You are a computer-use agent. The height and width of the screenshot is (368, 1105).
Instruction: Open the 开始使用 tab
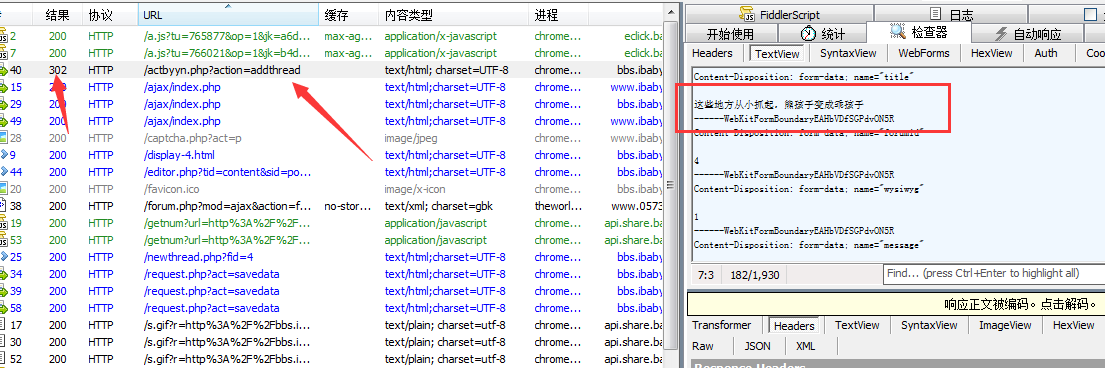click(x=731, y=33)
